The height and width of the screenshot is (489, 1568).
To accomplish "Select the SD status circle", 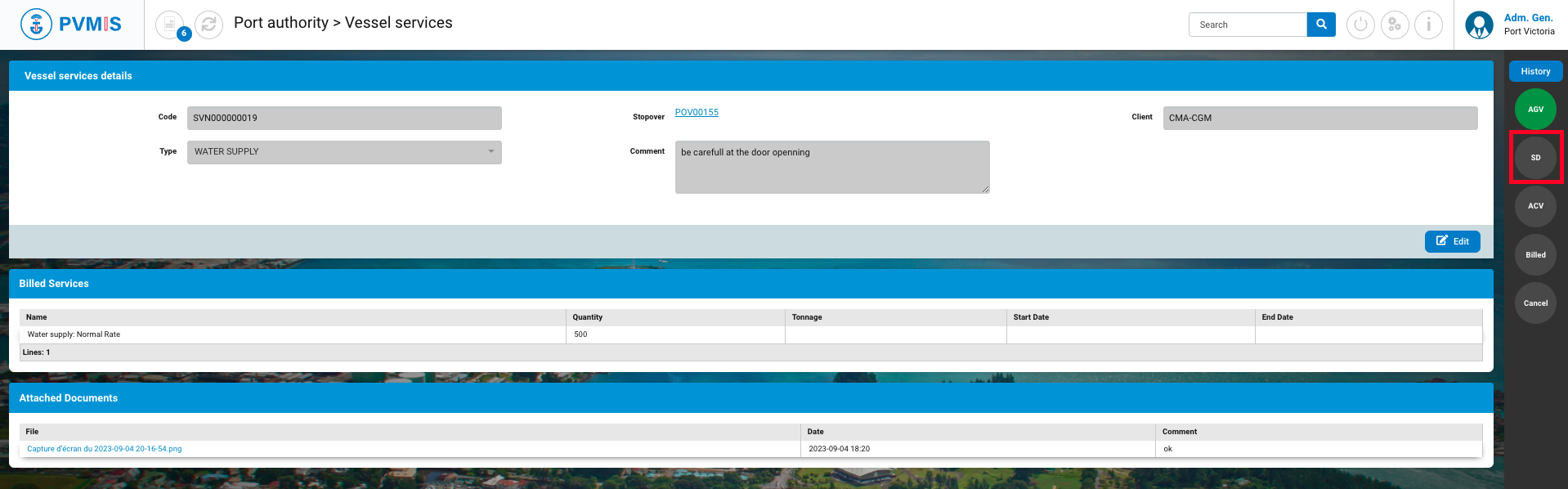I will pos(1535,158).
